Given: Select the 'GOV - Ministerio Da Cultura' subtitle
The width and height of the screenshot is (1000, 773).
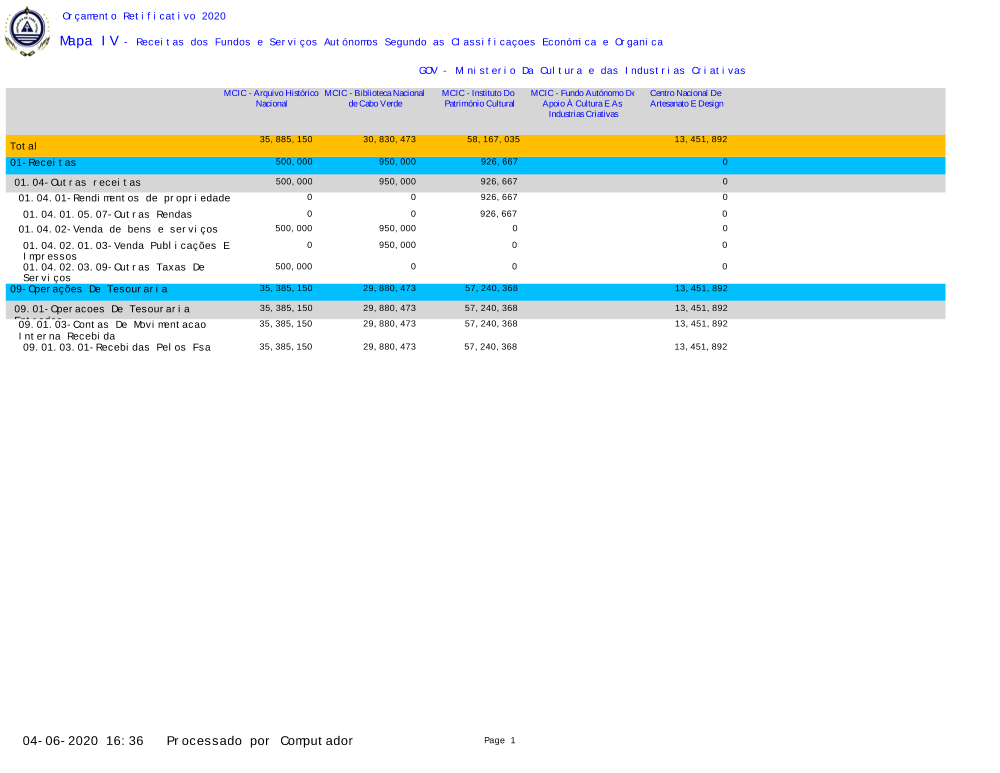Looking at the screenshot, I should [582, 70].
